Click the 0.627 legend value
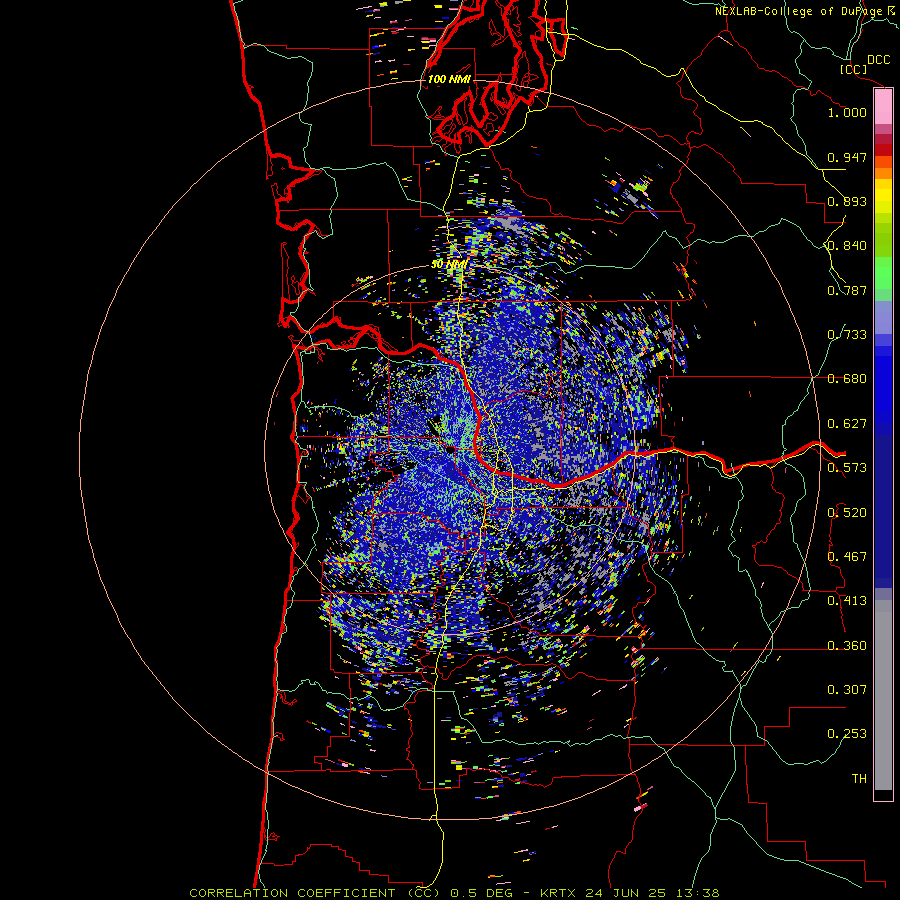The height and width of the screenshot is (900, 900). (x=847, y=424)
